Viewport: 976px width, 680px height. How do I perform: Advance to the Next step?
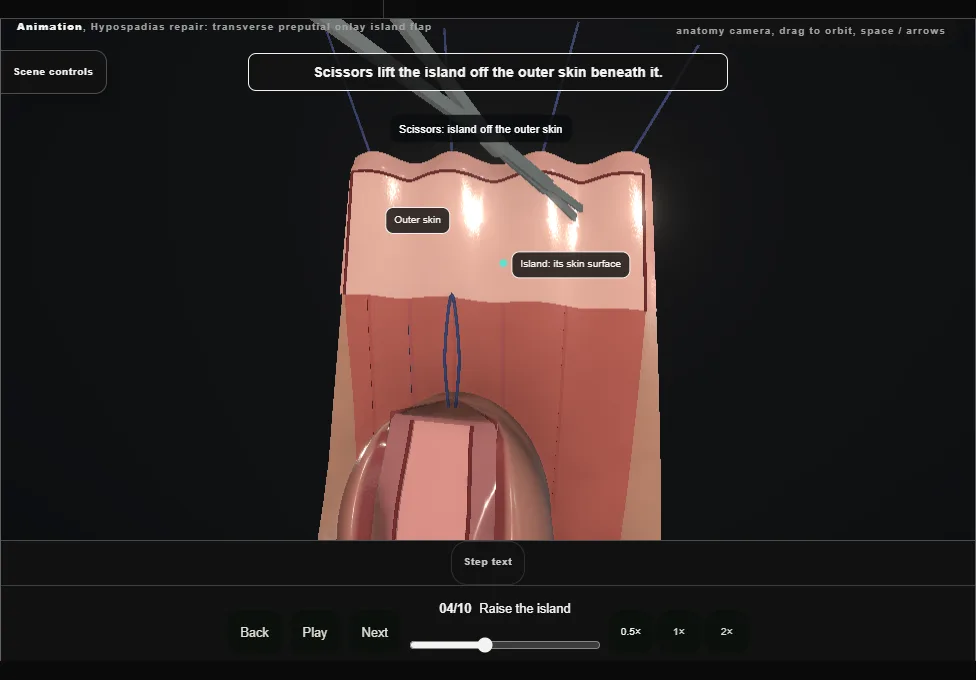coord(375,632)
